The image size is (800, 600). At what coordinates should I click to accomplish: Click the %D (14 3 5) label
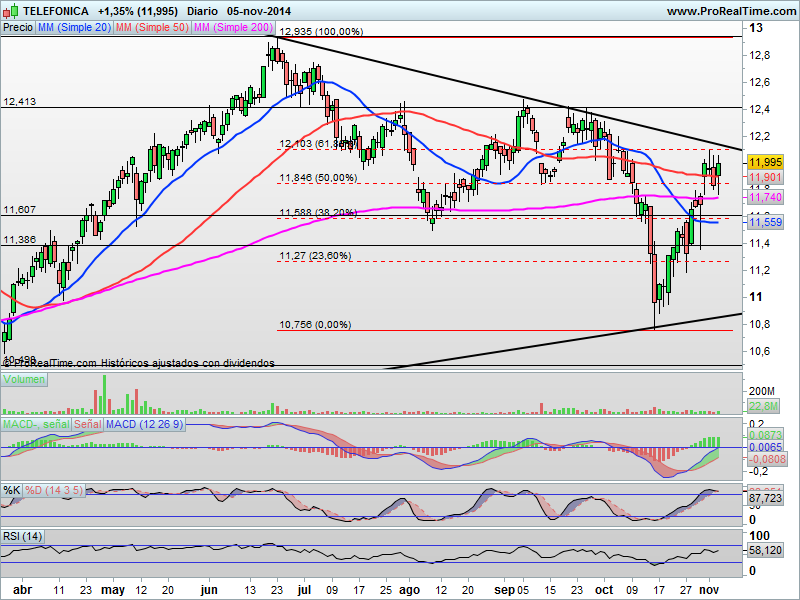[x=54, y=490]
